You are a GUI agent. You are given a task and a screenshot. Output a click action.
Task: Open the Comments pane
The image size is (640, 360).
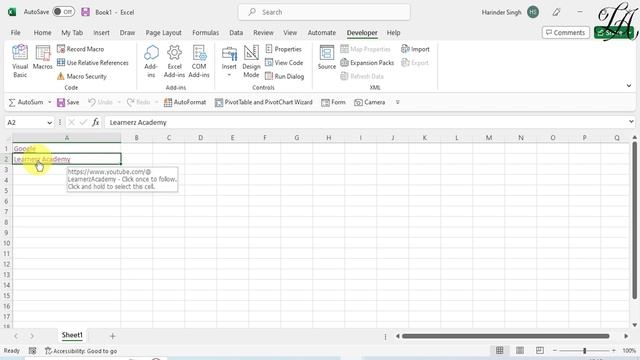pos(565,33)
